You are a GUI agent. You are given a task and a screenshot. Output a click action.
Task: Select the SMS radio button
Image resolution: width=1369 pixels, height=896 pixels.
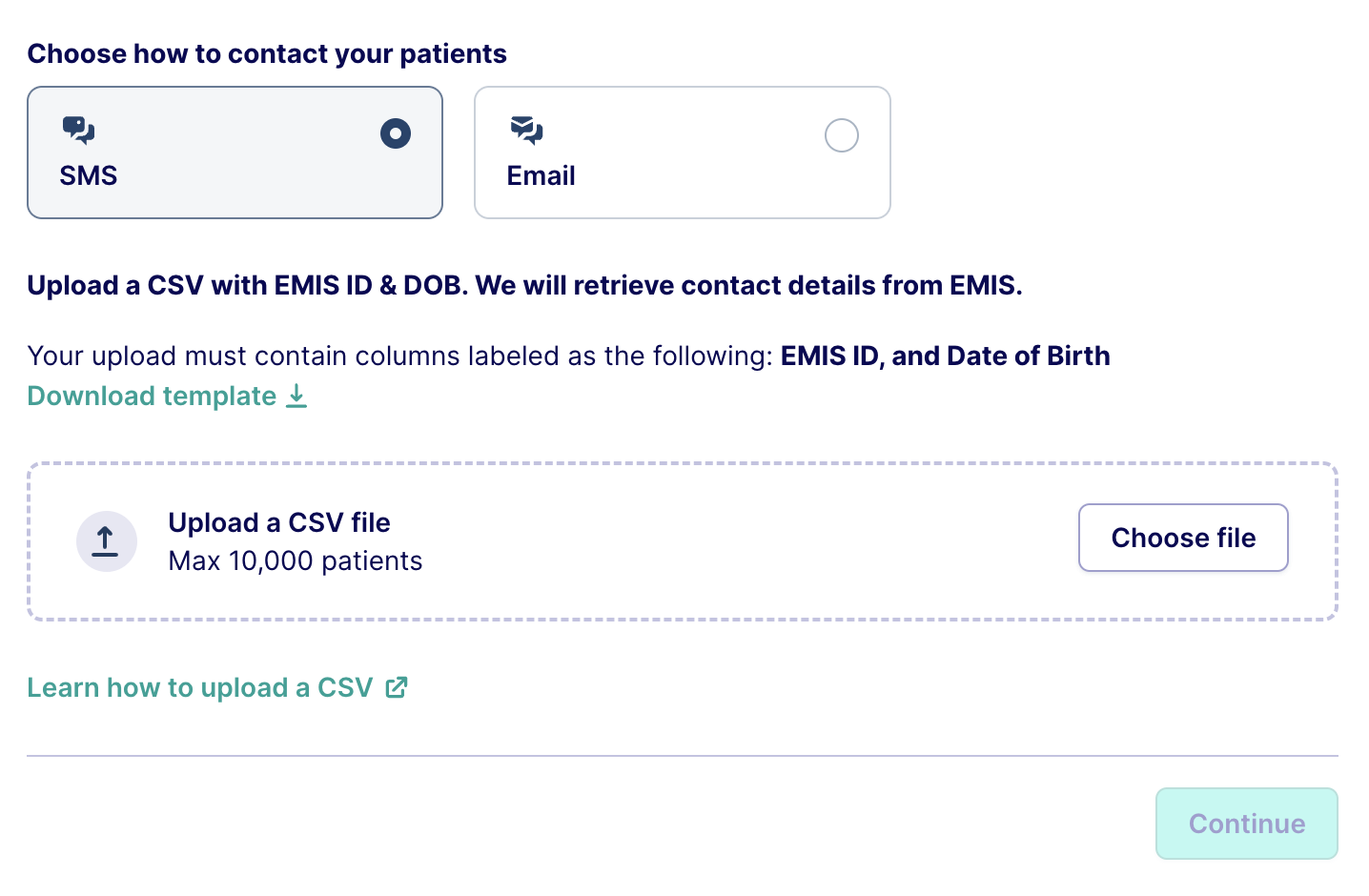396,133
